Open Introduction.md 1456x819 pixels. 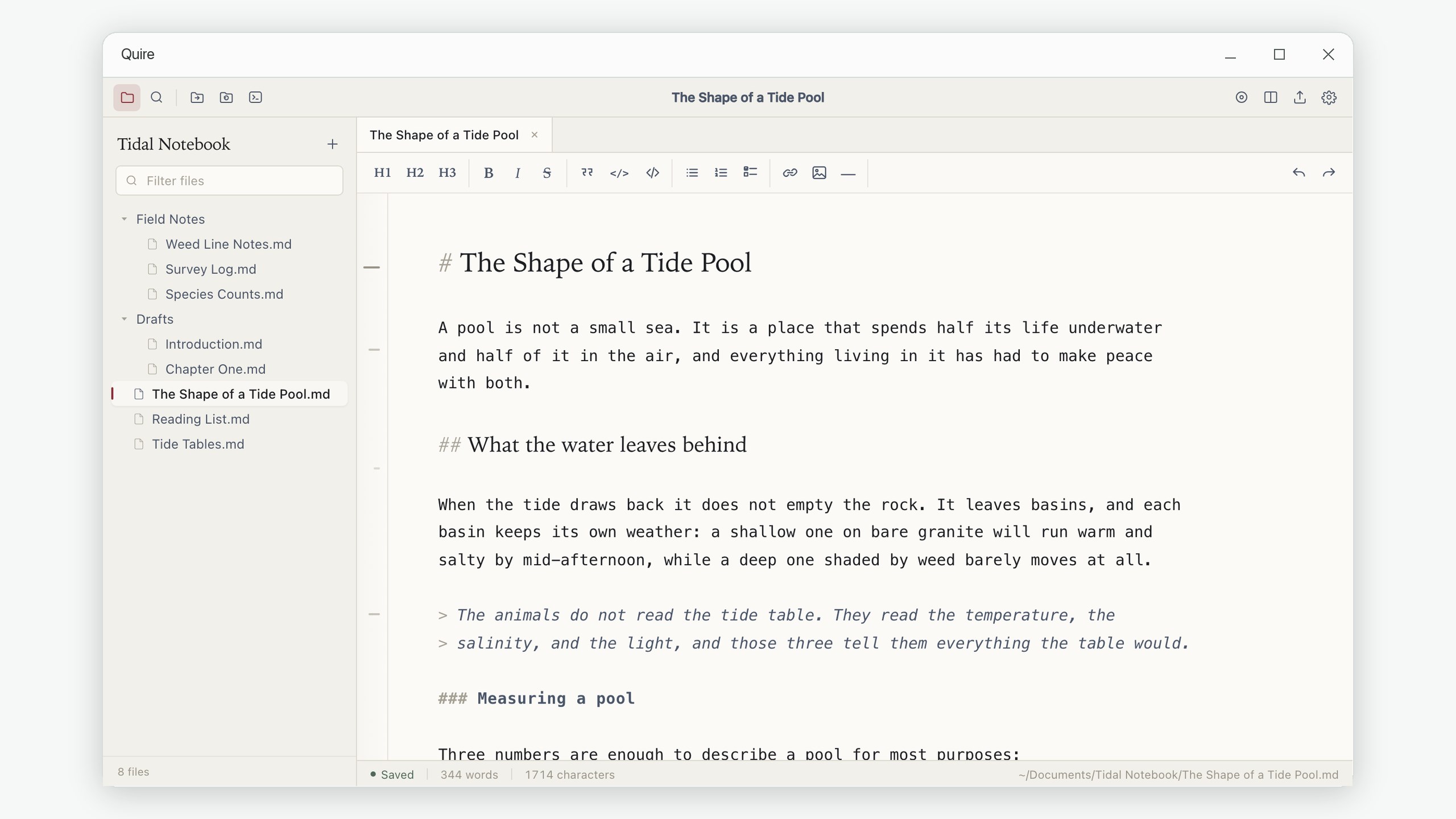point(230,344)
